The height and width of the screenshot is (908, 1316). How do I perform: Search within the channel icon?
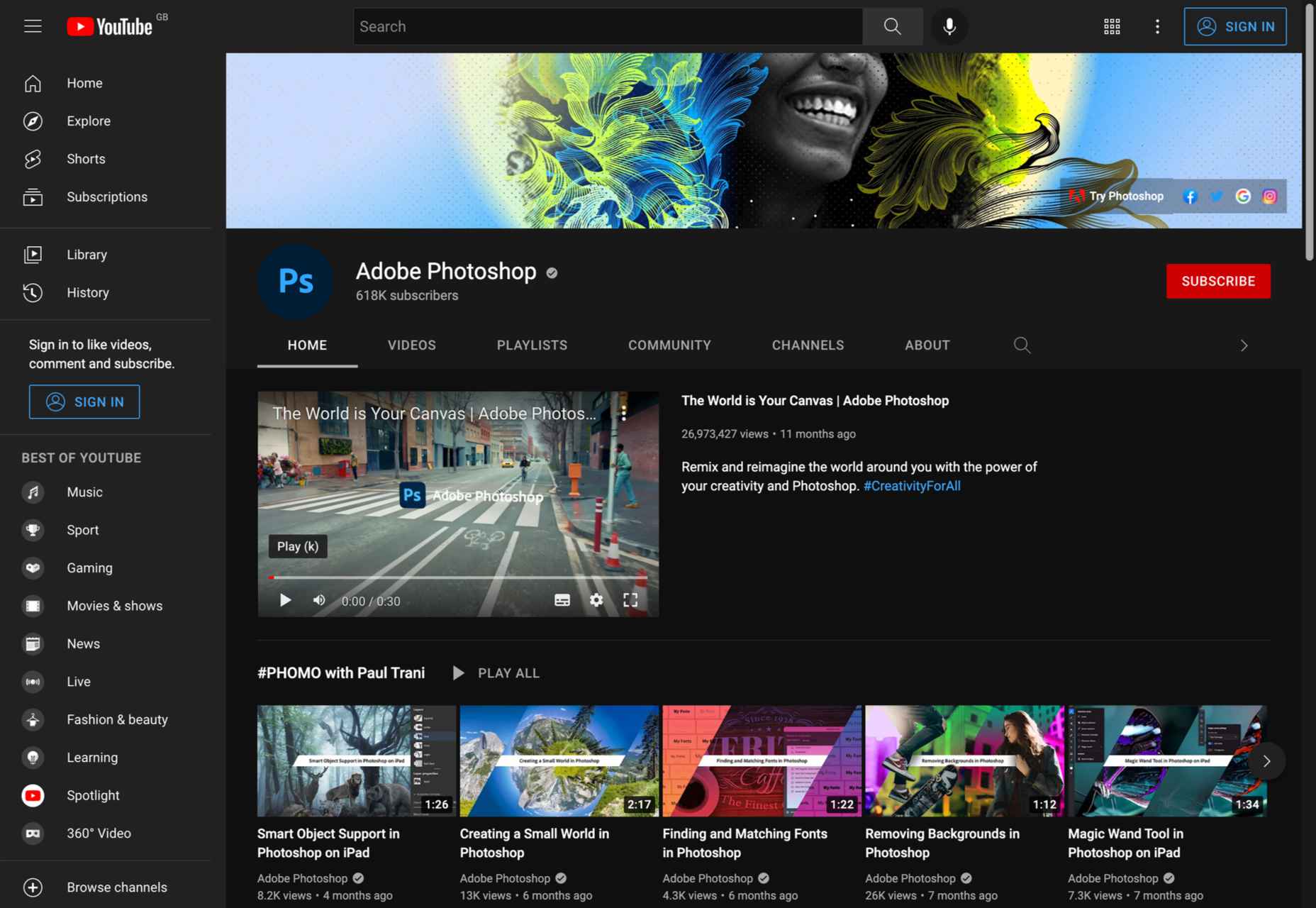[x=1022, y=345]
